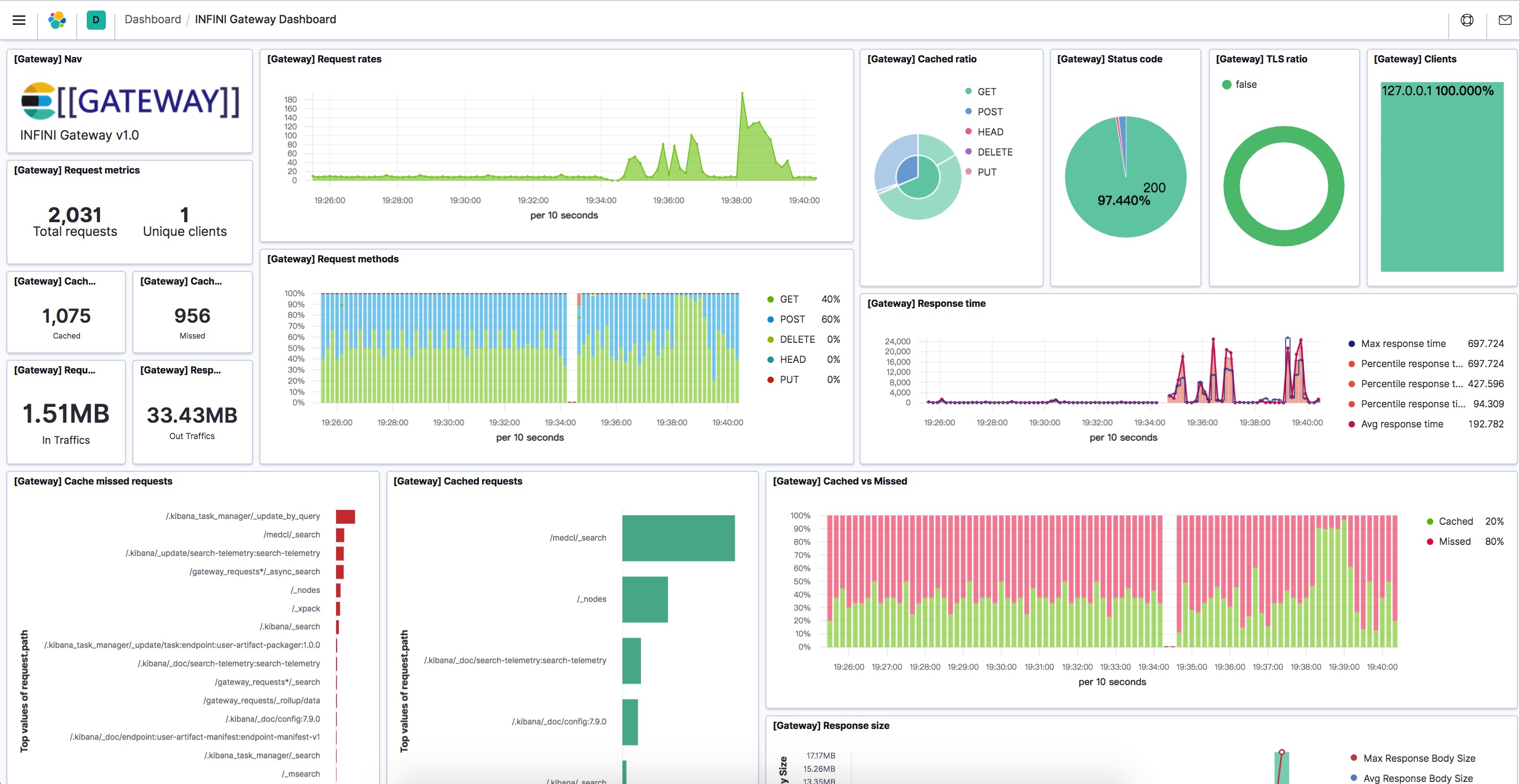The height and width of the screenshot is (784, 1519).
Task: Click the Elastic logo icon
Action: pyautogui.click(x=57, y=20)
